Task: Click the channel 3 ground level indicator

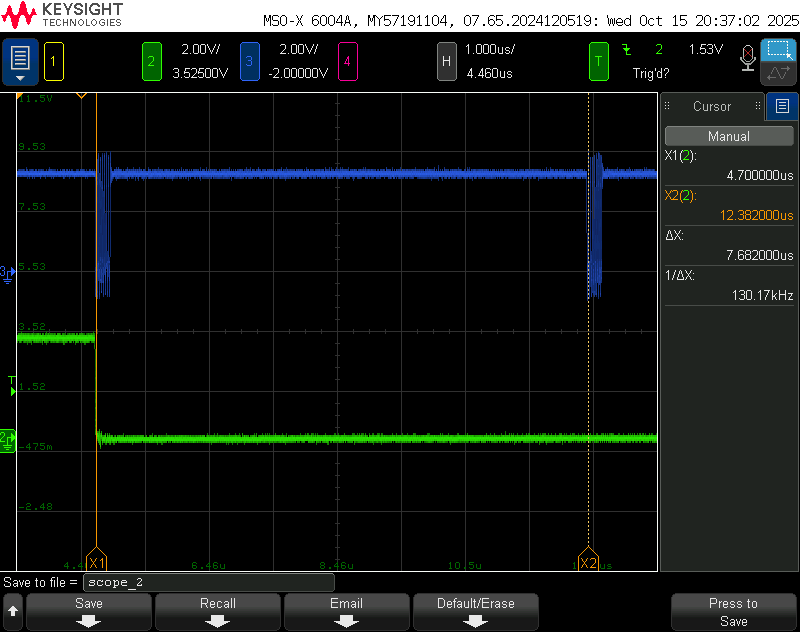Action: (x=7, y=274)
